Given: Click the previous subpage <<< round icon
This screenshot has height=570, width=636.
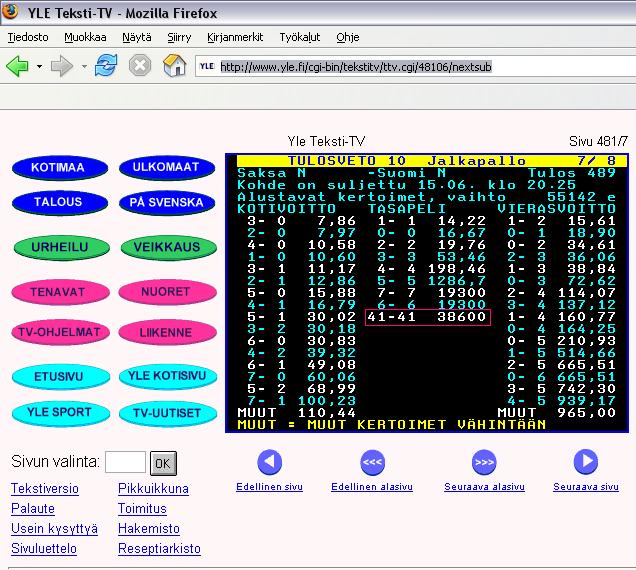Looking at the screenshot, I should point(372,462).
